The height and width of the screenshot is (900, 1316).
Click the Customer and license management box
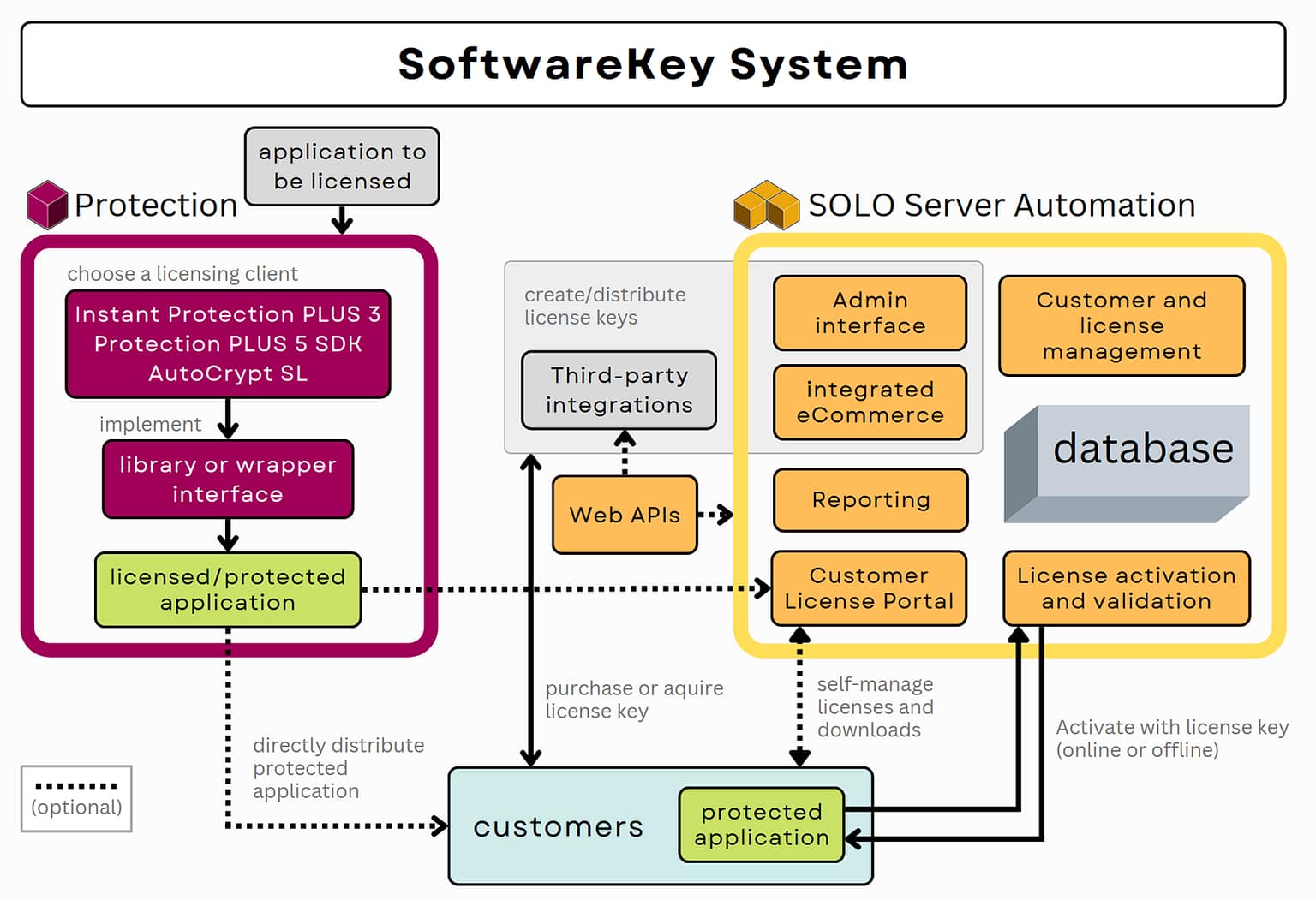(1122, 326)
